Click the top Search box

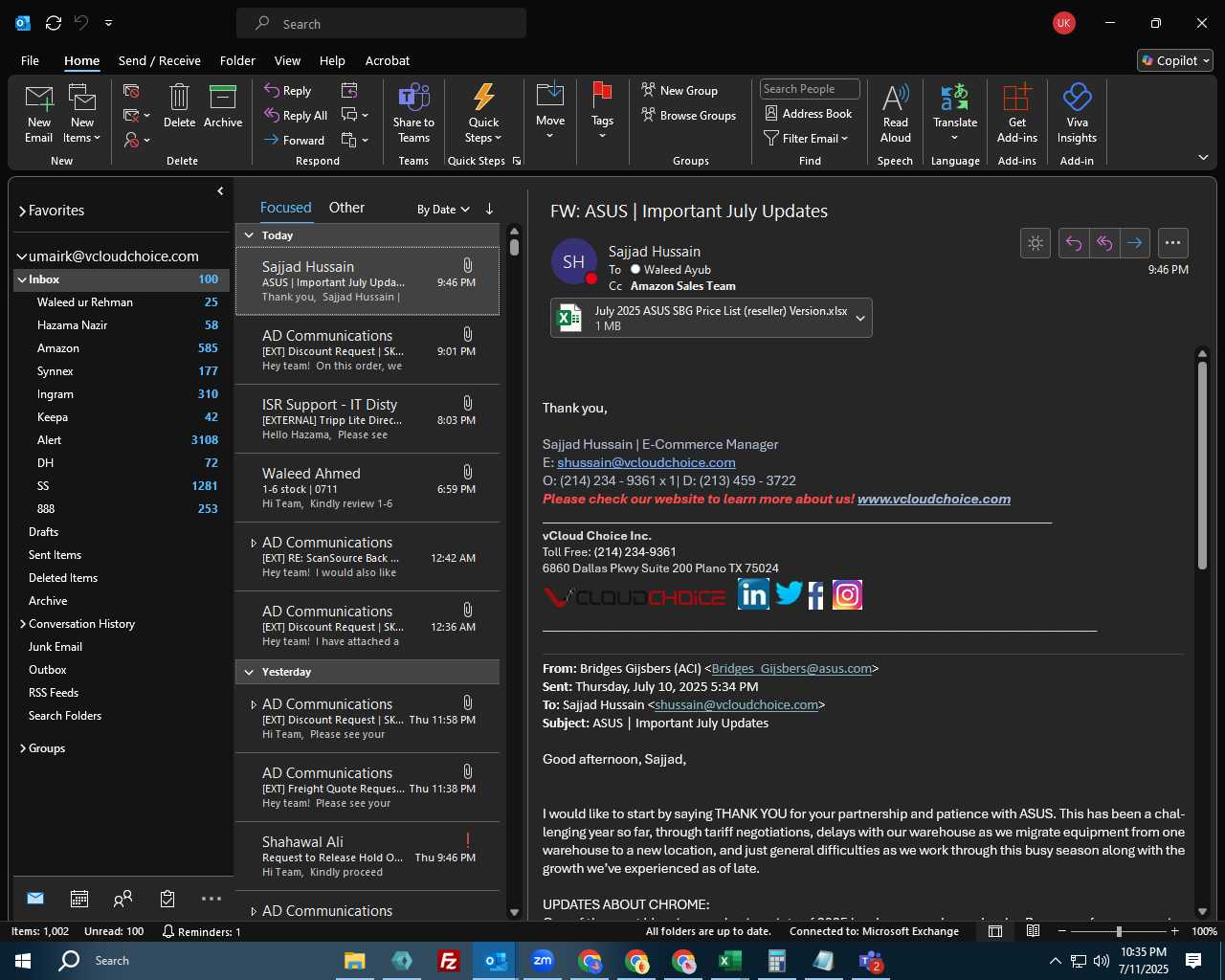[x=381, y=24]
